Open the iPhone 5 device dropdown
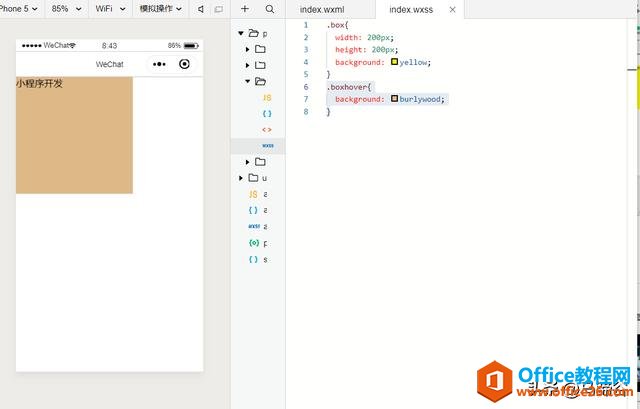This screenshot has width=640, height=409. click(x=19, y=9)
